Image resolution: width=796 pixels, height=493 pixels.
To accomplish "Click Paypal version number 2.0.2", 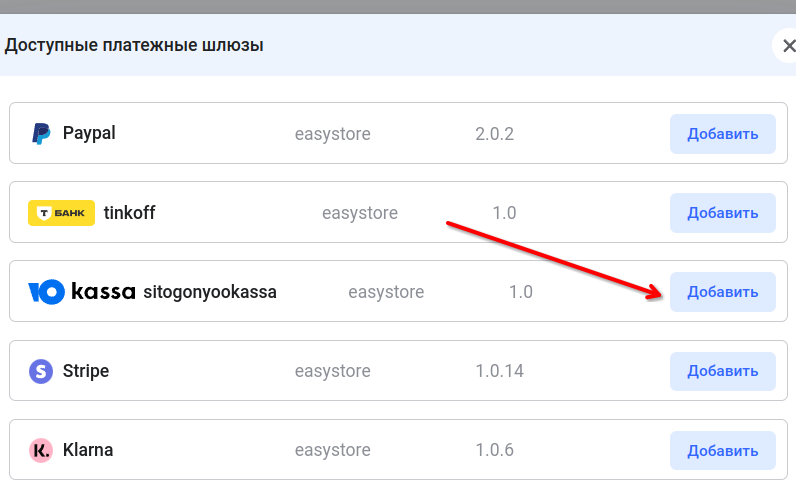I will click(x=494, y=134).
